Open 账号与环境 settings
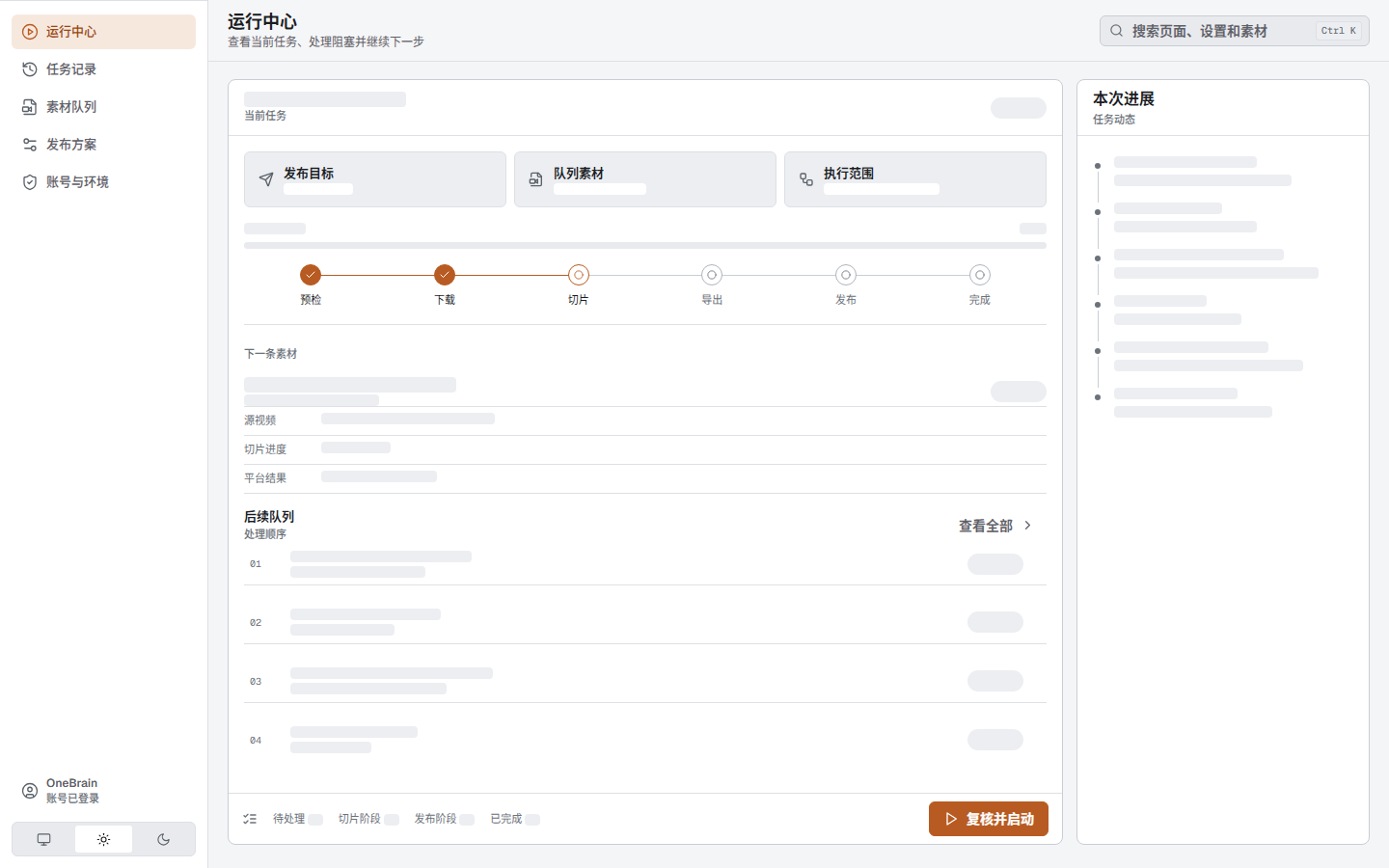 (103, 182)
